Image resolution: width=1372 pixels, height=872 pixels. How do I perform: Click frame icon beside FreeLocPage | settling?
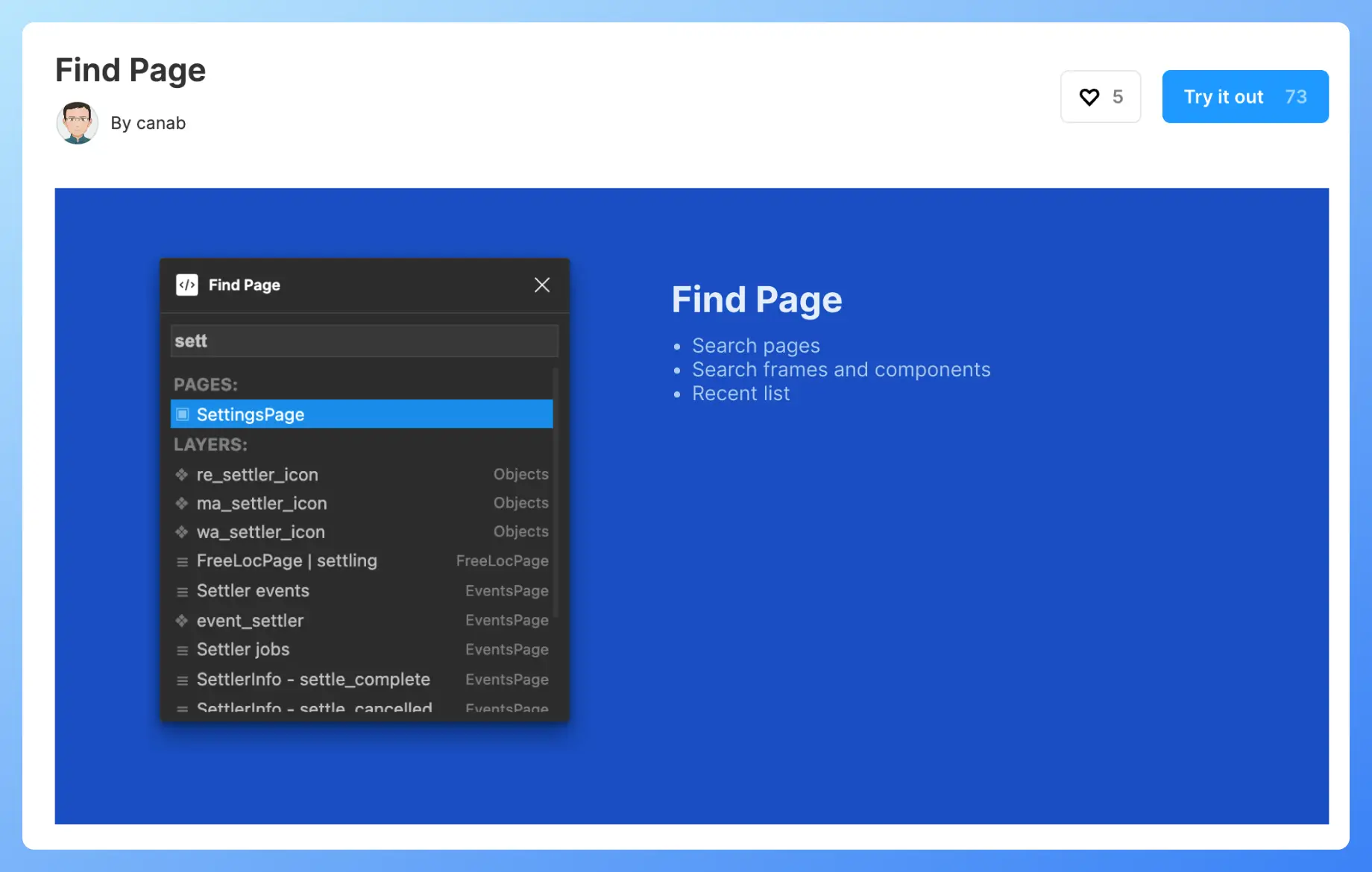click(182, 562)
